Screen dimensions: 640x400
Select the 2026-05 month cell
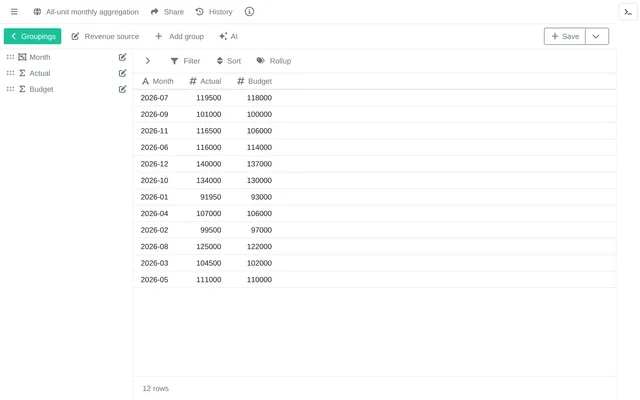(154, 280)
